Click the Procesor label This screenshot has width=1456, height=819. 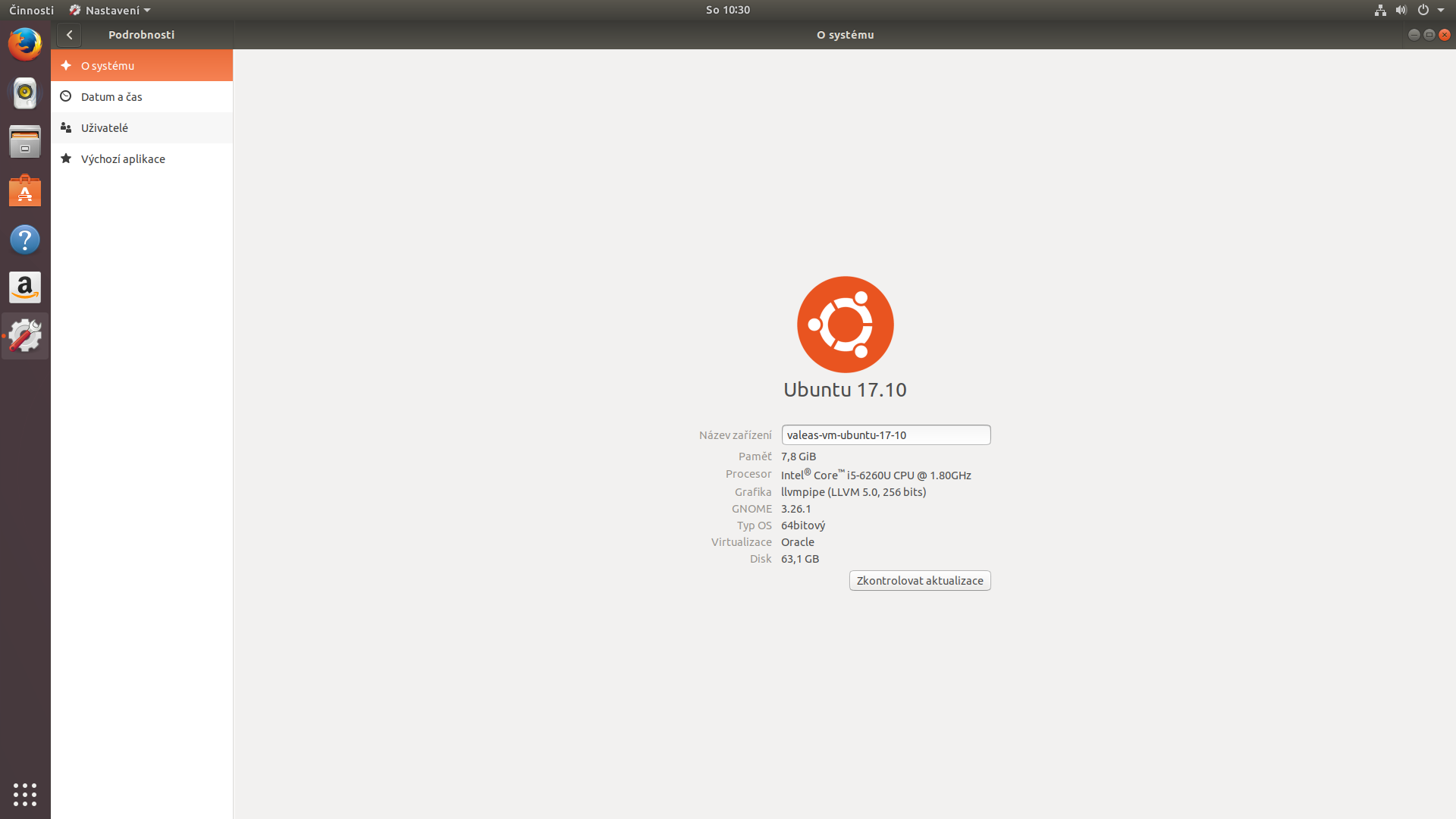[748, 474]
